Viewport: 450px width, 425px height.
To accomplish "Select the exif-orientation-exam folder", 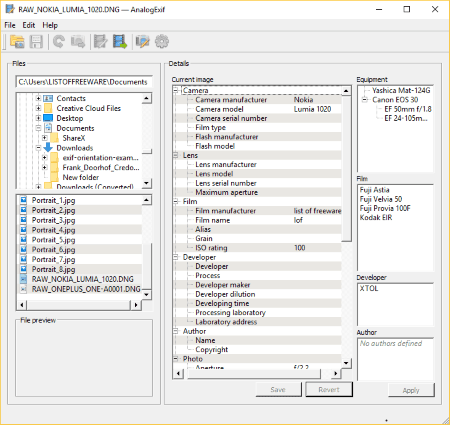I will click(100, 157).
